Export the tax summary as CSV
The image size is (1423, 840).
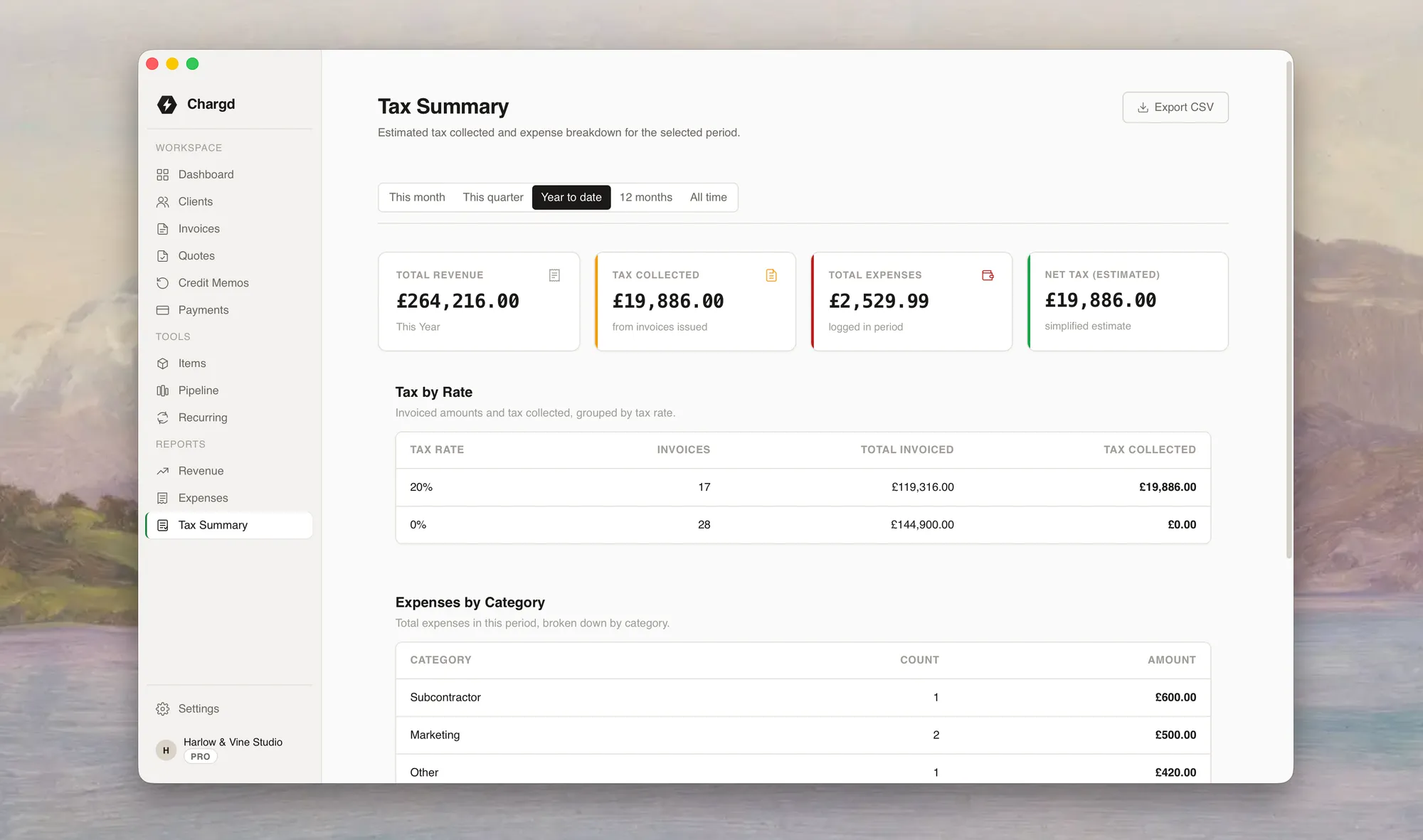pyautogui.click(x=1175, y=107)
